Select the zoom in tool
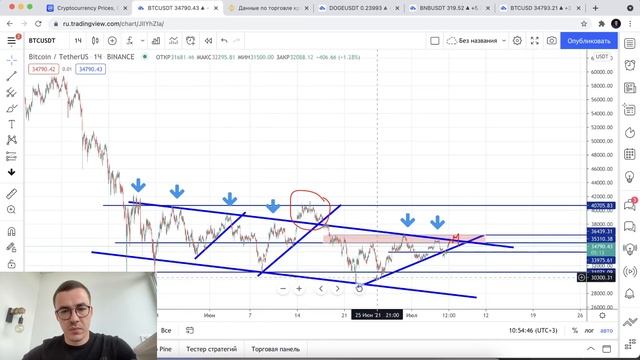640x360 pixels. [11, 210]
